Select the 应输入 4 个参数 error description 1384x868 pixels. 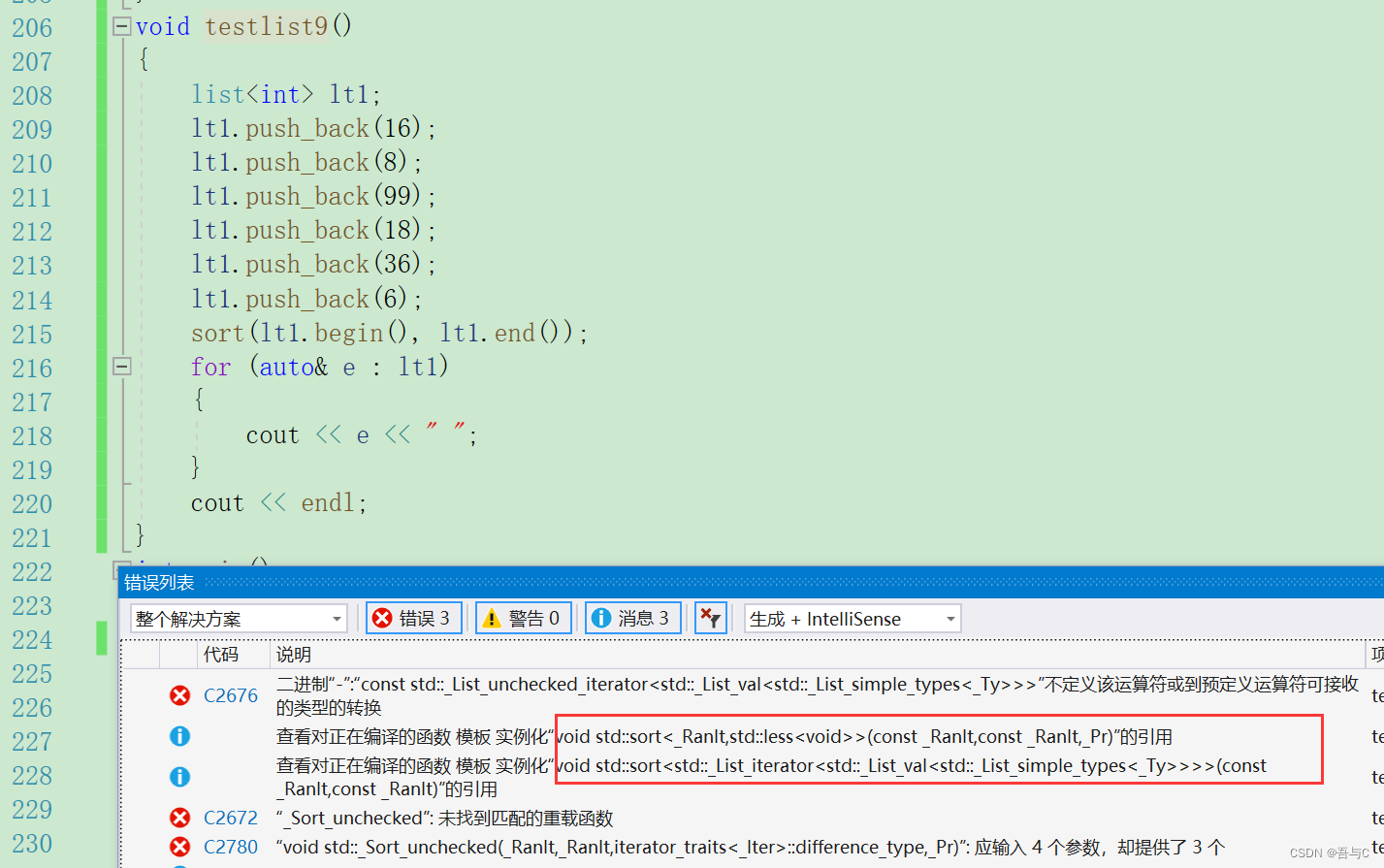tap(752, 847)
